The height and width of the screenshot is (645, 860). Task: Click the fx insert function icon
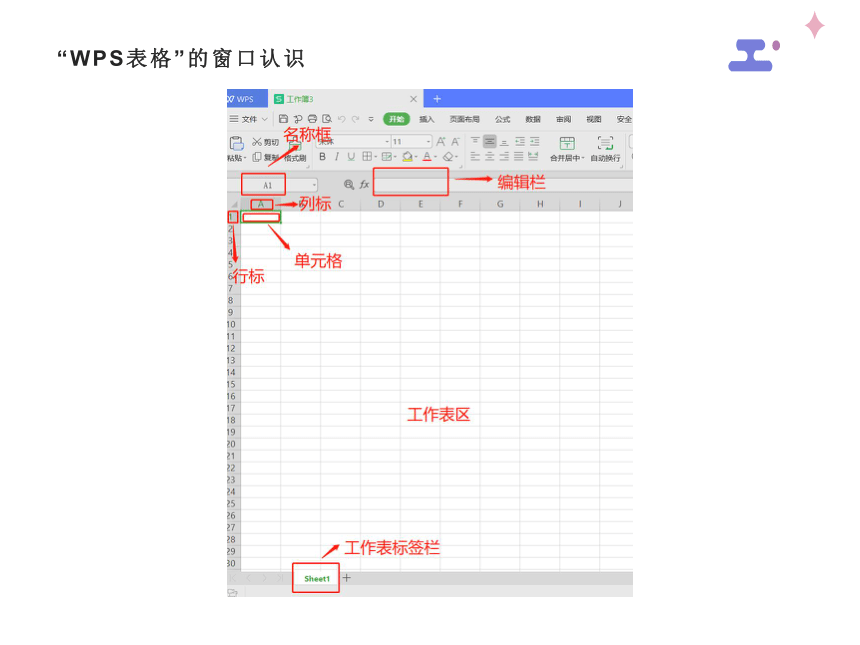pos(364,185)
